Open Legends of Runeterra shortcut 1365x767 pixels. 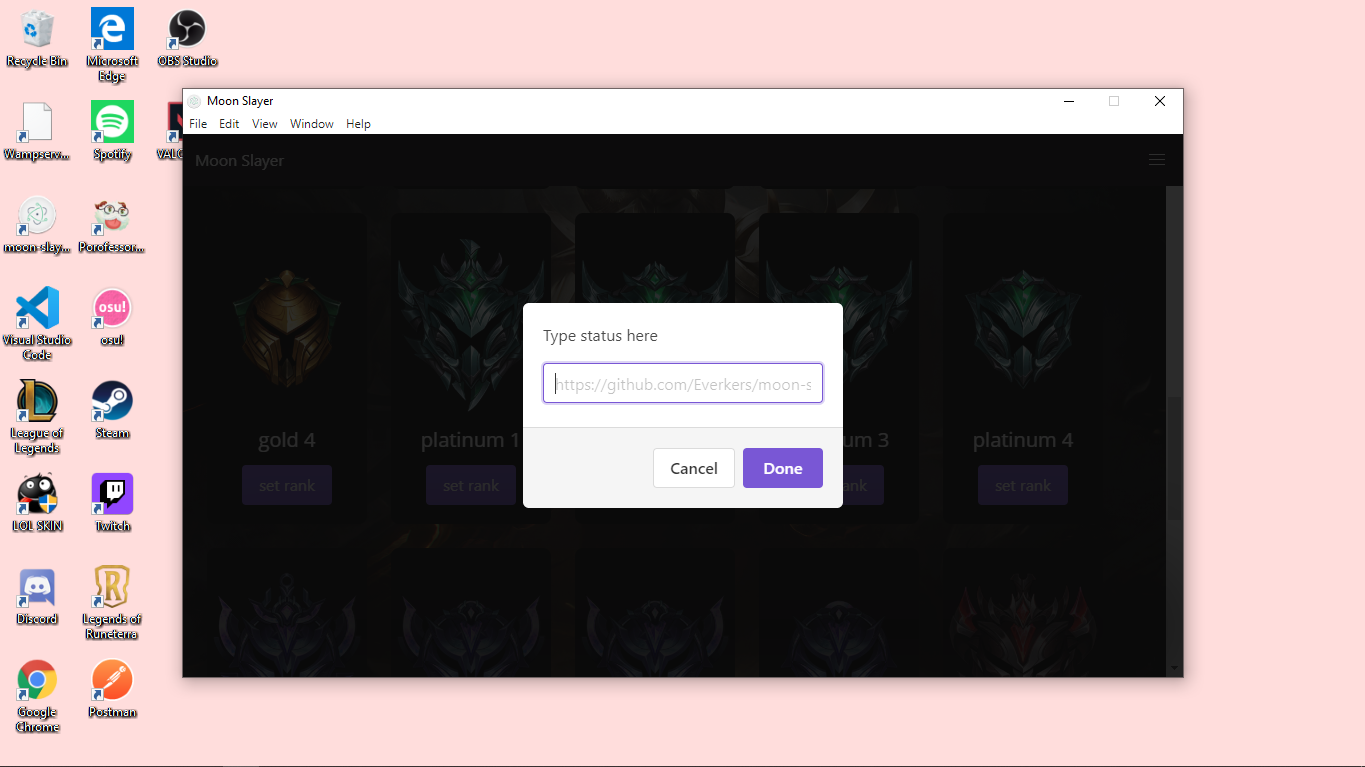click(x=112, y=603)
